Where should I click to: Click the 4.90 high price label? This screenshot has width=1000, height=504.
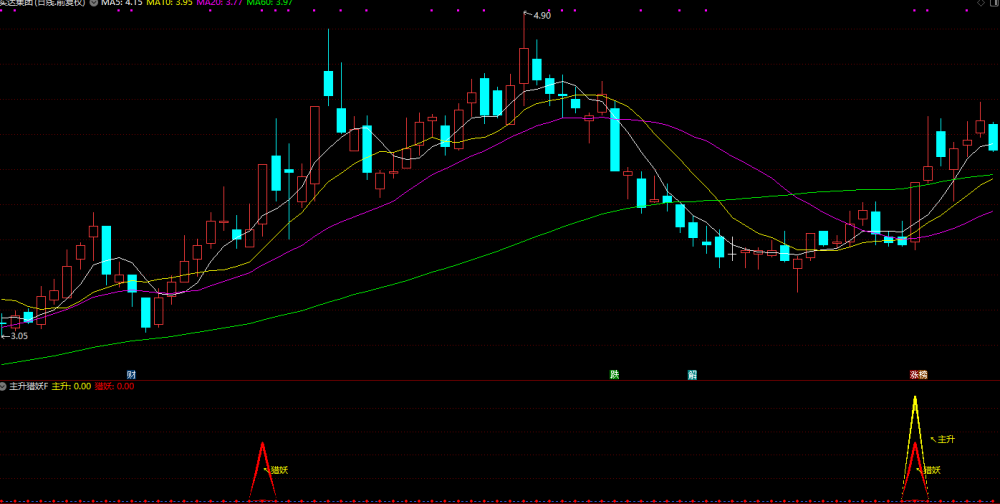pyautogui.click(x=541, y=15)
